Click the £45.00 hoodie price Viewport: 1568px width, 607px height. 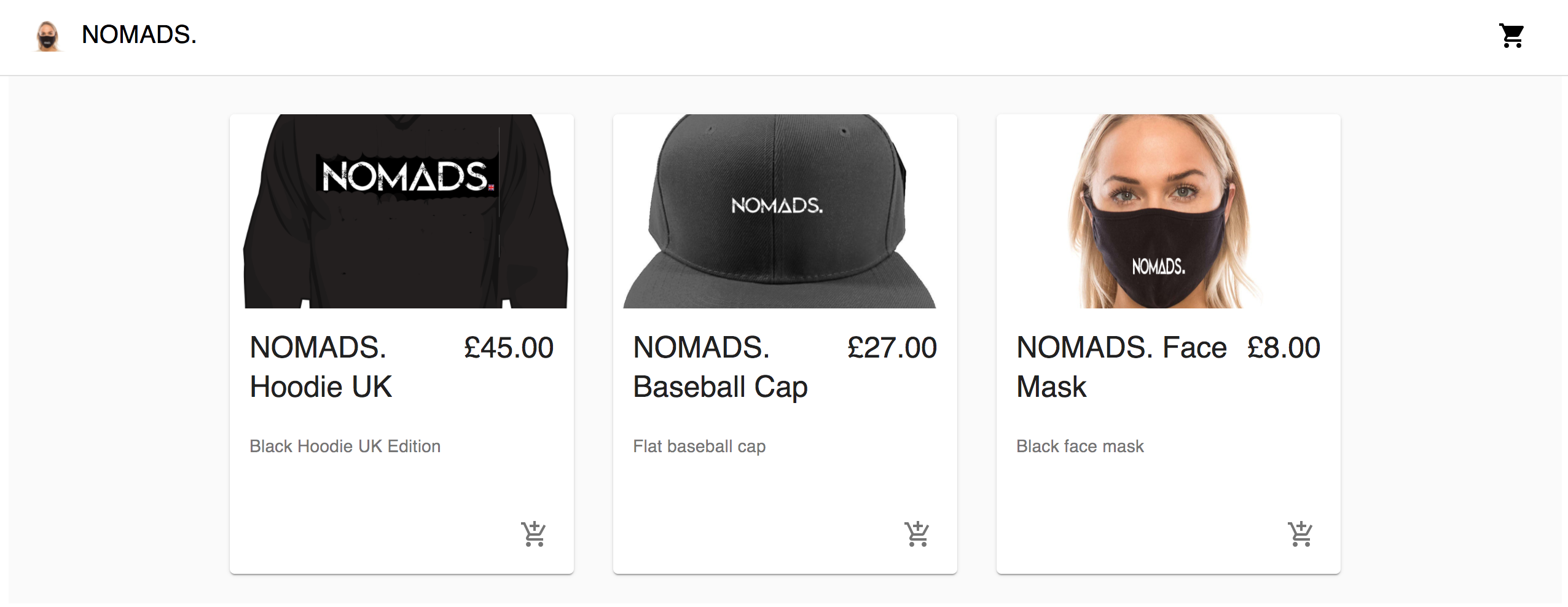pyautogui.click(x=509, y=348)
